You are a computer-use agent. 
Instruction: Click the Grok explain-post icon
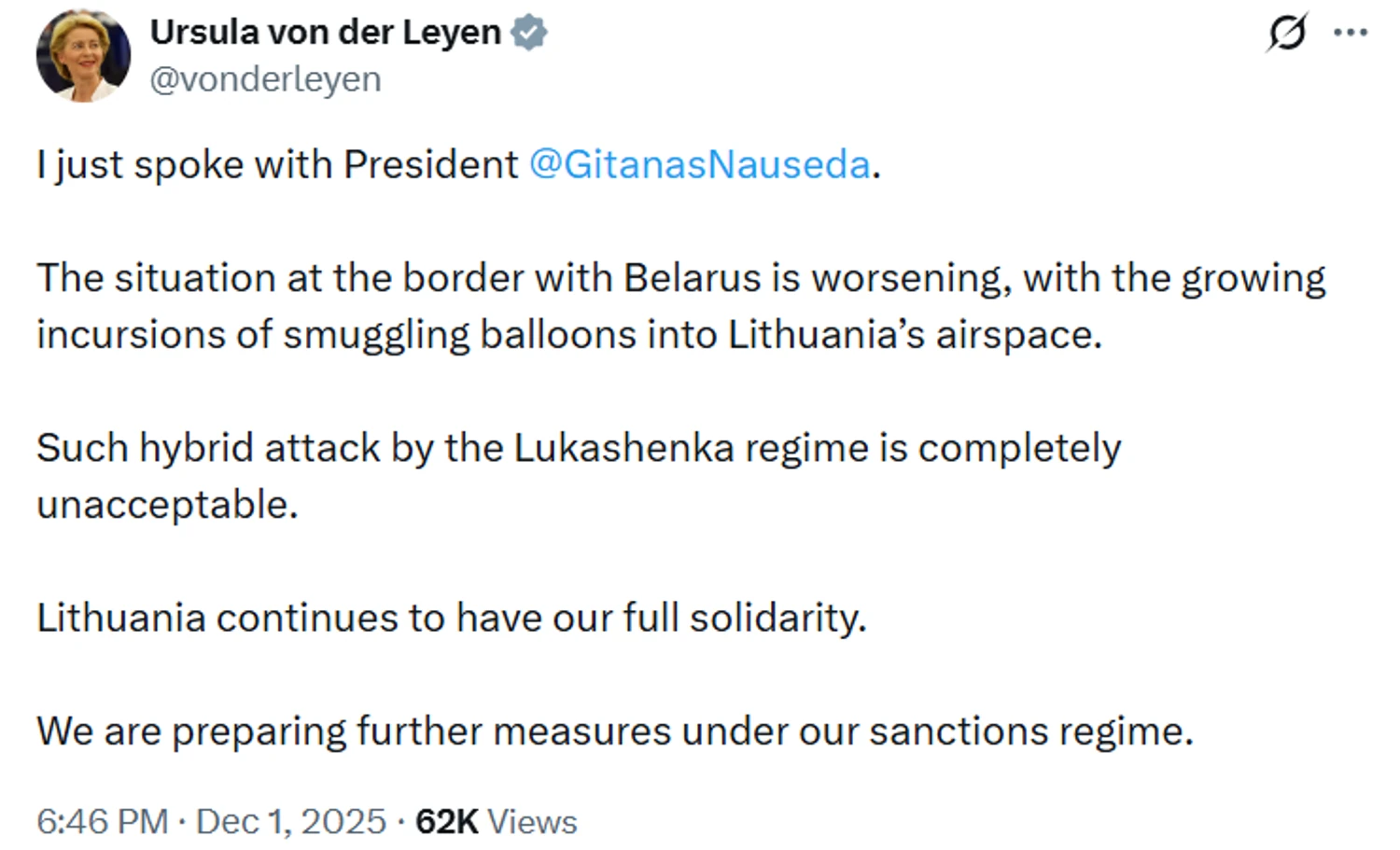[x=1287, y=34]
